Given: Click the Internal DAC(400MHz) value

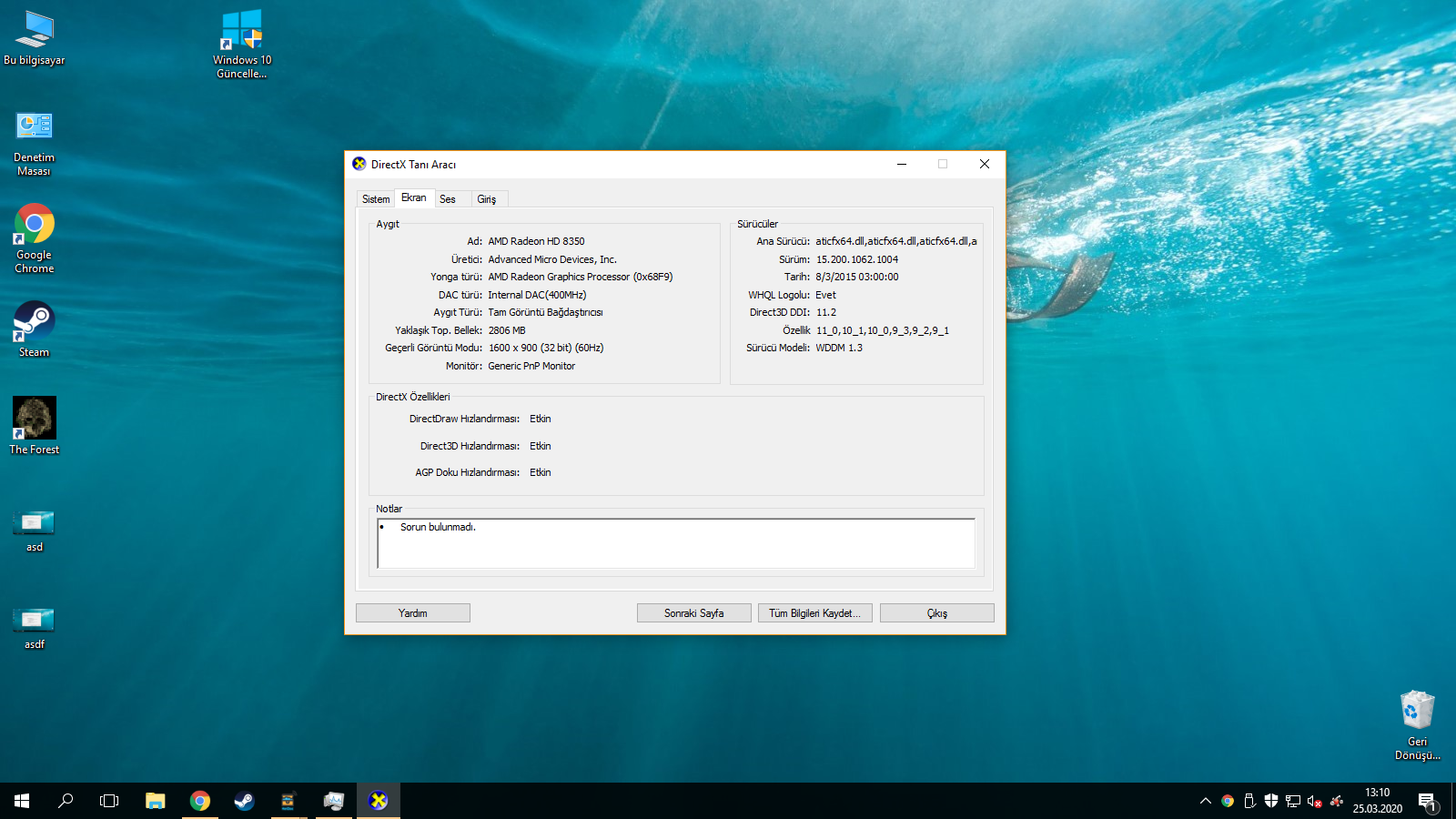Looking at the screenshot, I should coord(537,295).
